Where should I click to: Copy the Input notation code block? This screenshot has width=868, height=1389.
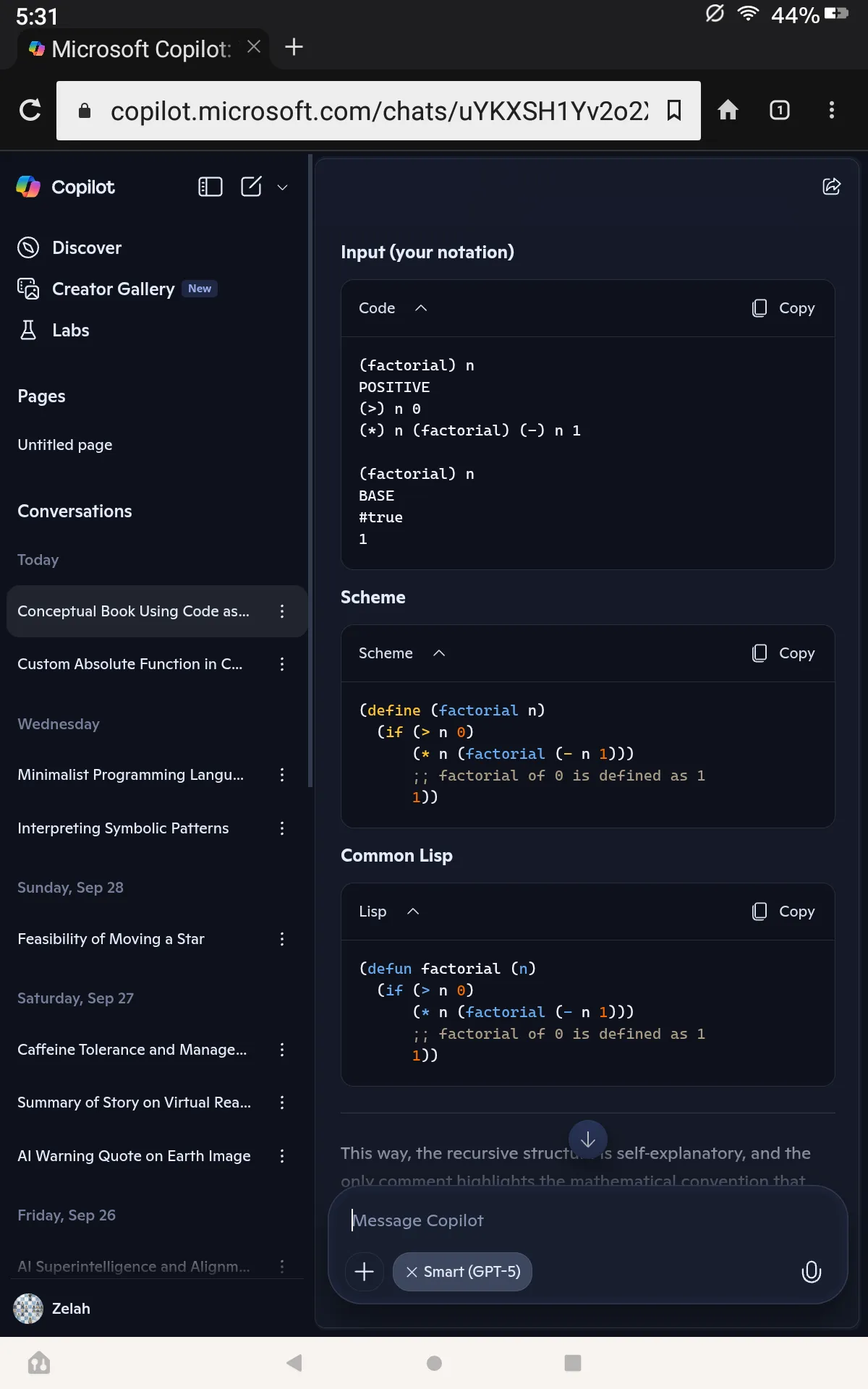pos(783,308)
